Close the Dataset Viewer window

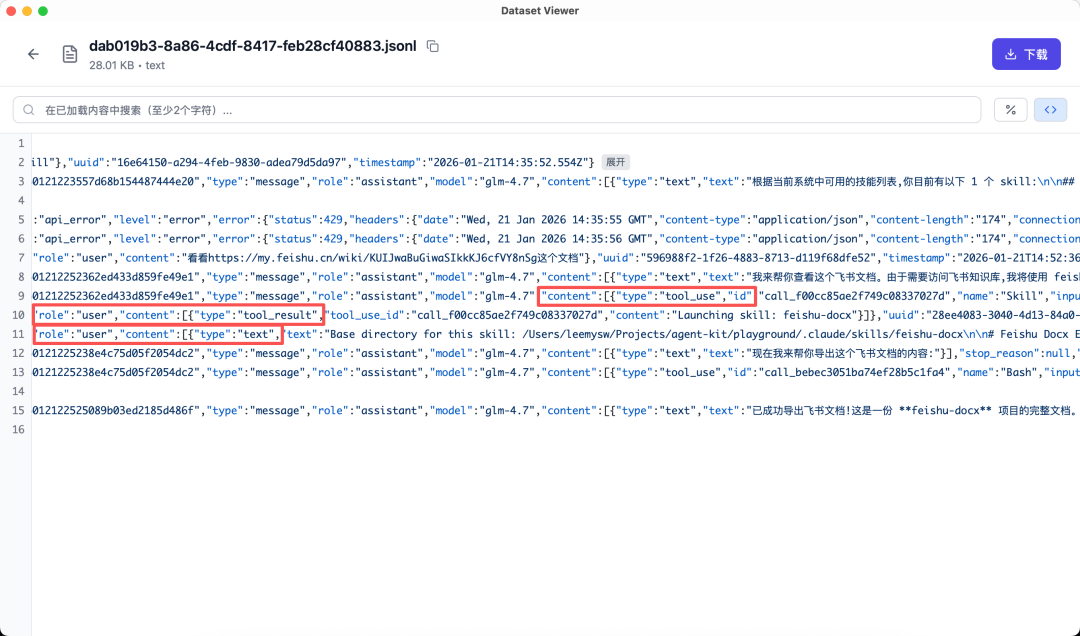click(11, 10)
